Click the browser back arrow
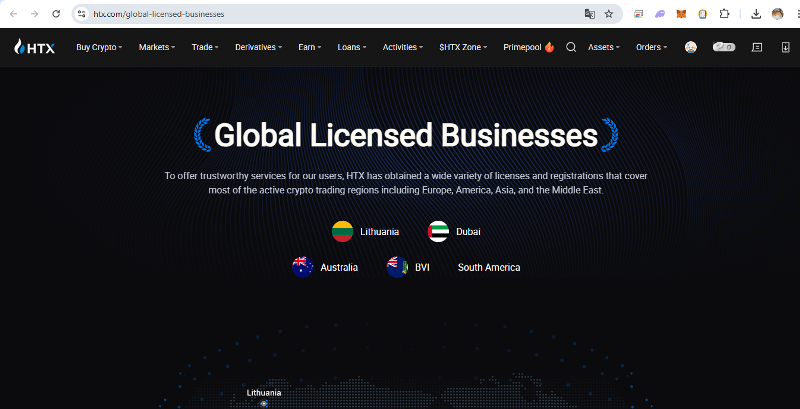This screenshot has height=409, width=800. 14,14
